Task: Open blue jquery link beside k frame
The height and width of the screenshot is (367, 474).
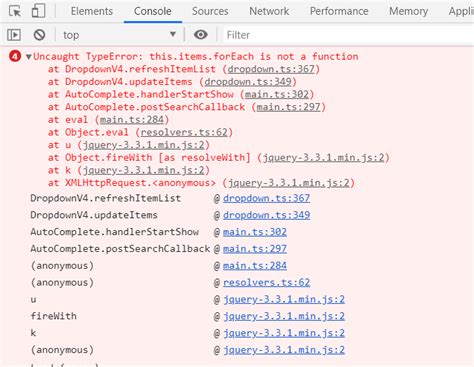Action: click(284, 333)
